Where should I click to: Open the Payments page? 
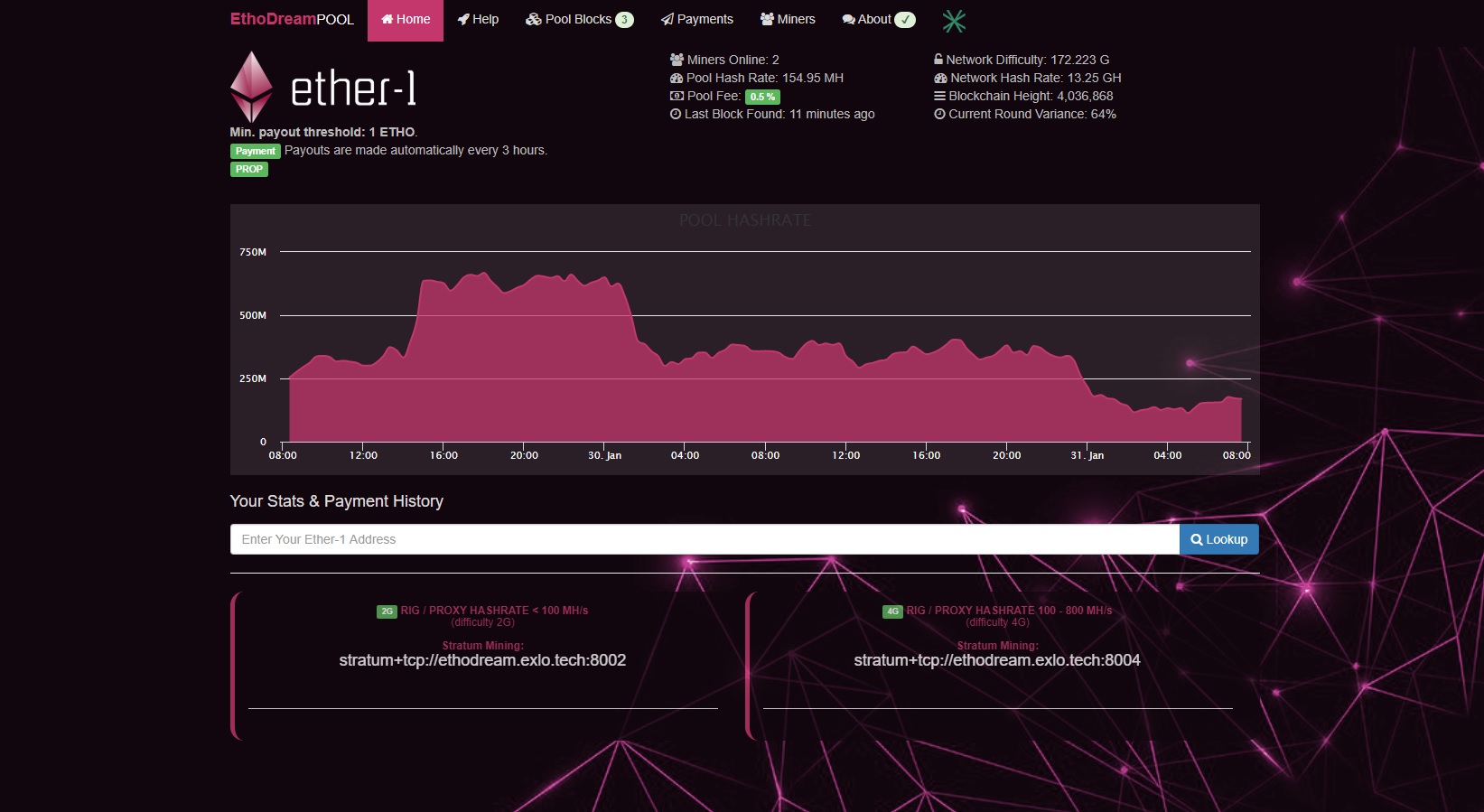point(697,20)
